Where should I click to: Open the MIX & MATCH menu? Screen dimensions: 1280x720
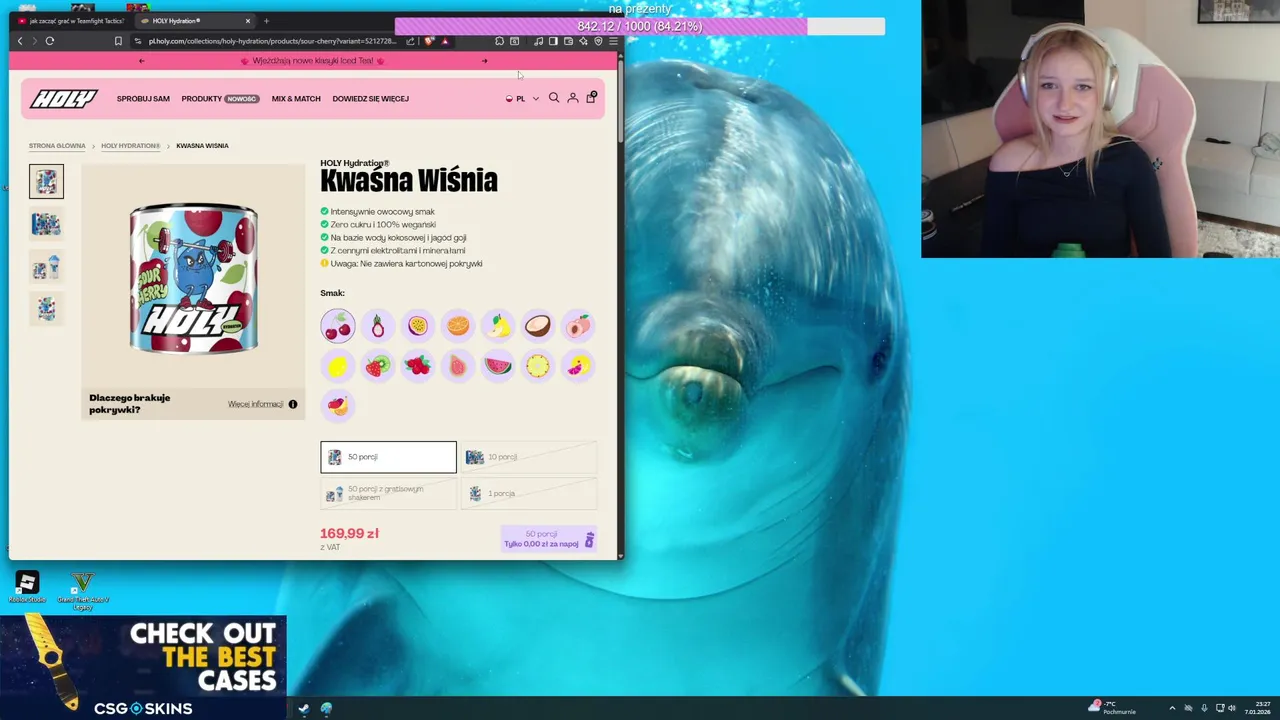[296, 99]
